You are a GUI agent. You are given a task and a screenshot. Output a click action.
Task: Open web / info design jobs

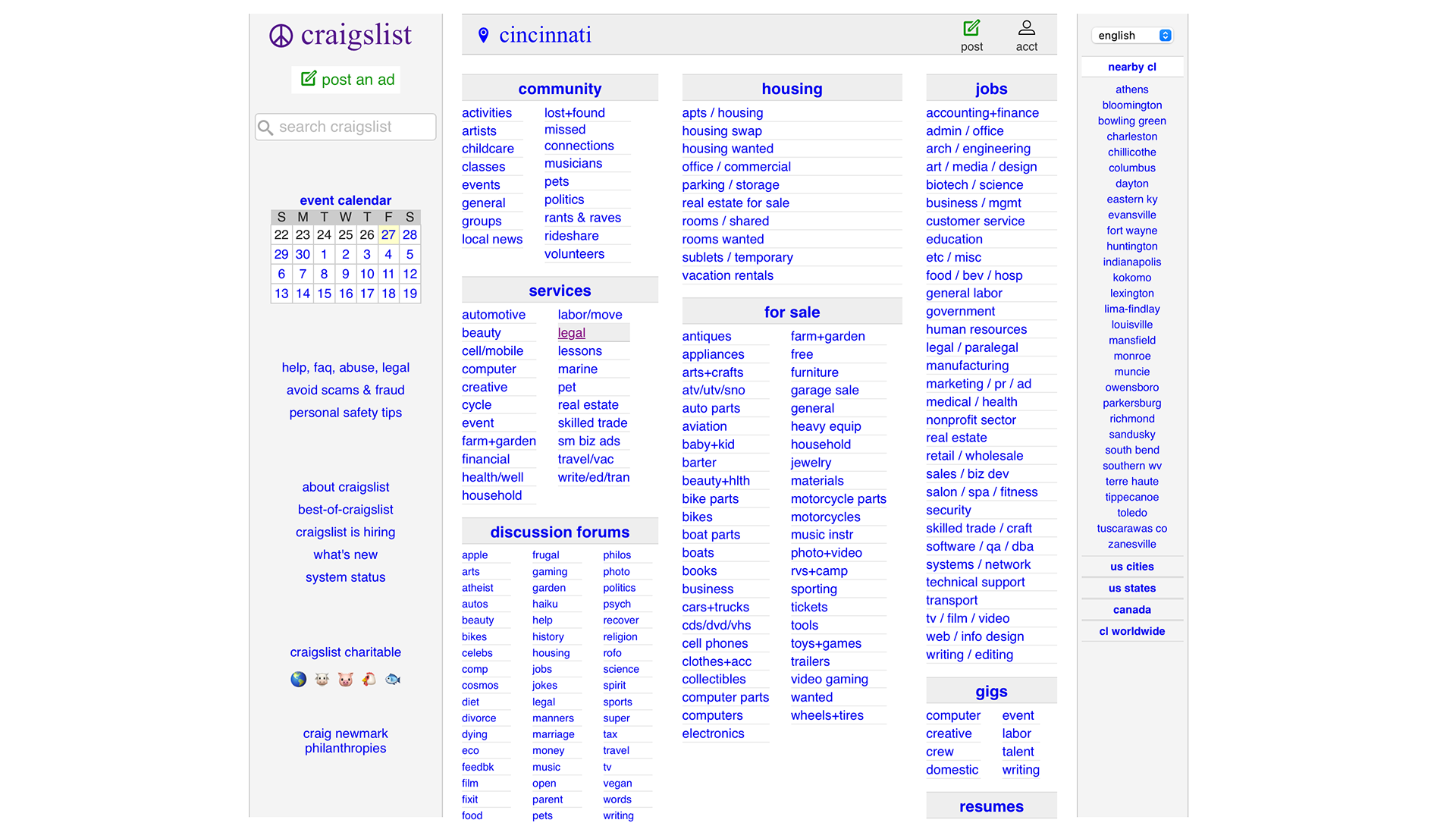974,636
